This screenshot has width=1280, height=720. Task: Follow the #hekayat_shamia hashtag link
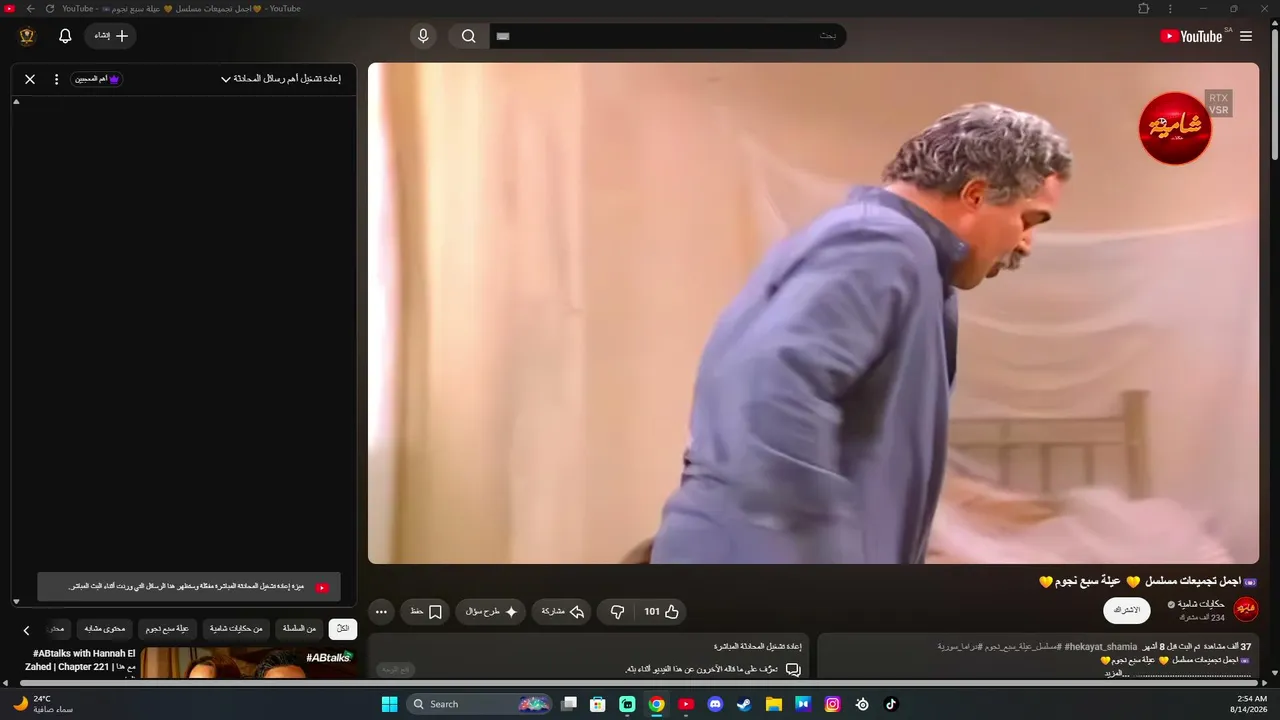[1101, 647]
